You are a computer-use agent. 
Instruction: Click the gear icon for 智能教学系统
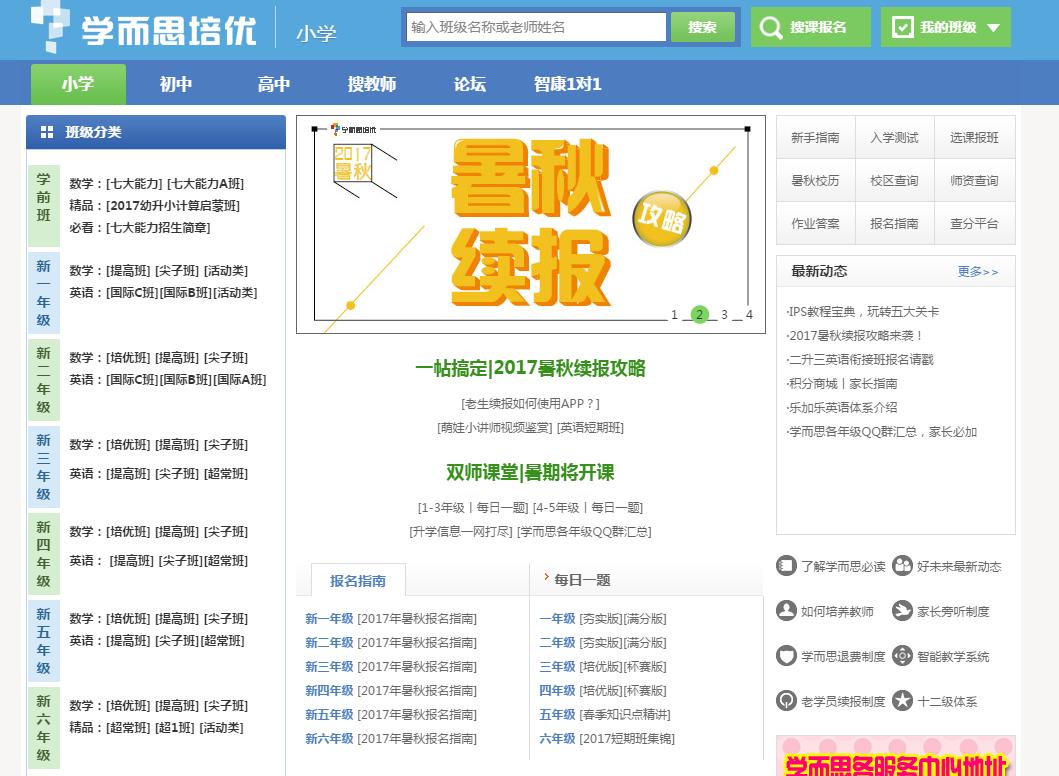(904, 656)
